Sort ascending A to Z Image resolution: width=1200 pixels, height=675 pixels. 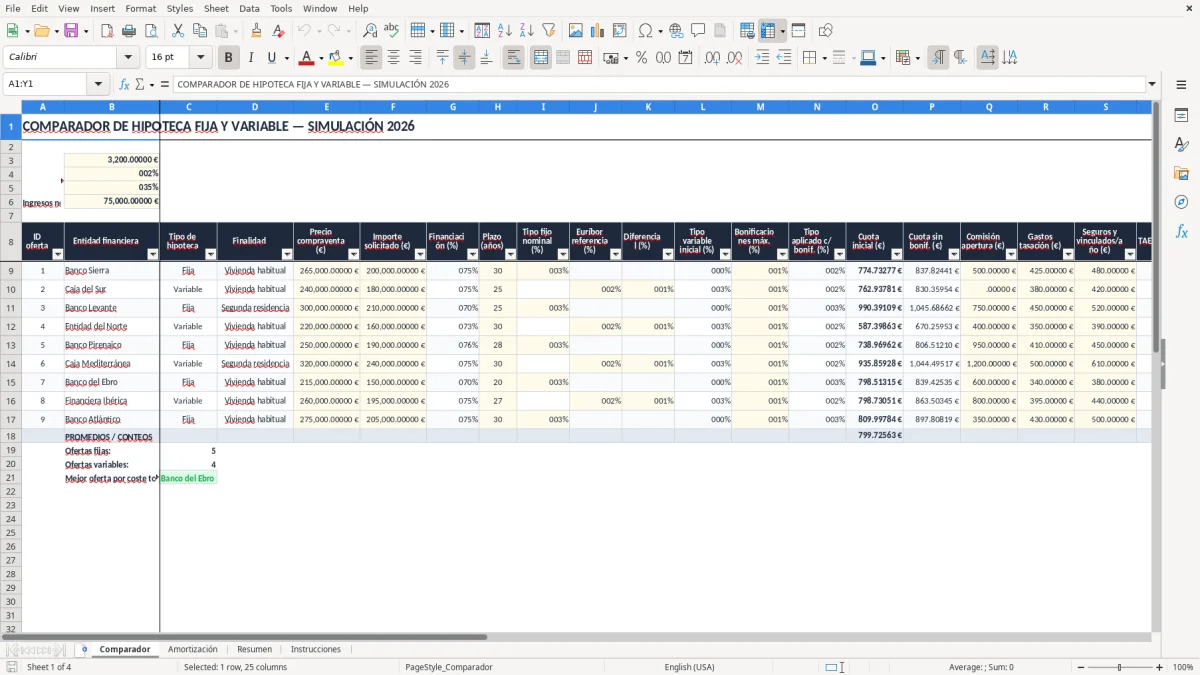click(505, 31)
